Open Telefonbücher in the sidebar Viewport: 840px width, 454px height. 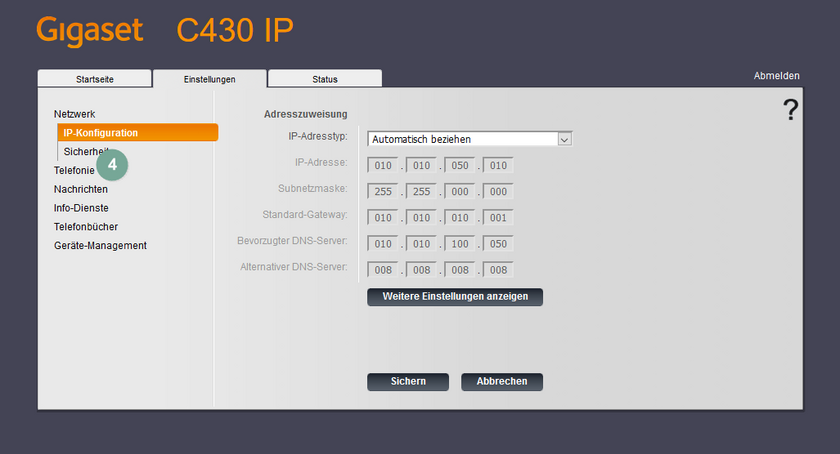[86, 227]
